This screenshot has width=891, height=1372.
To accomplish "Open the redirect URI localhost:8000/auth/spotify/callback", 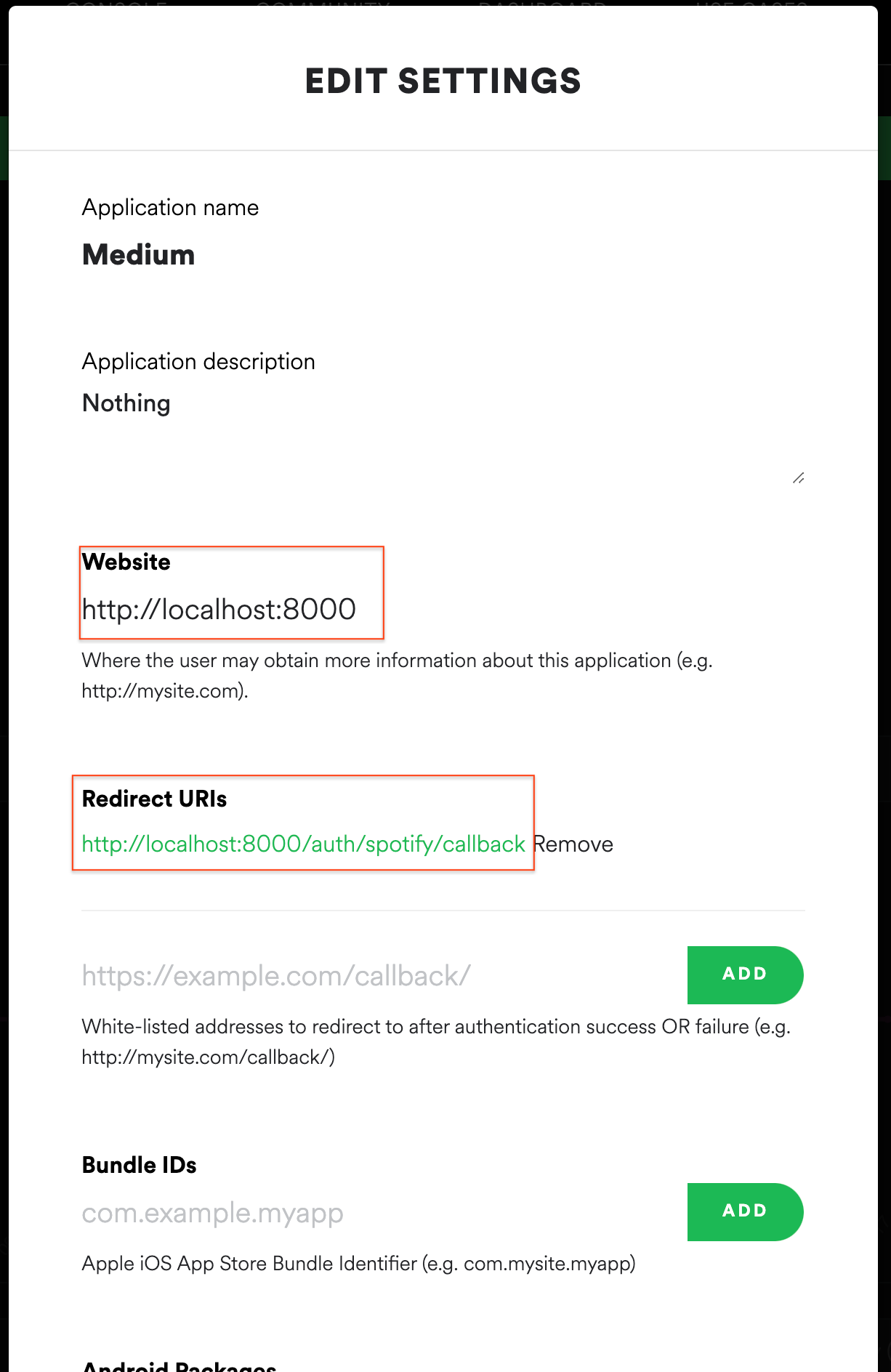I will (x=303, y=844).
